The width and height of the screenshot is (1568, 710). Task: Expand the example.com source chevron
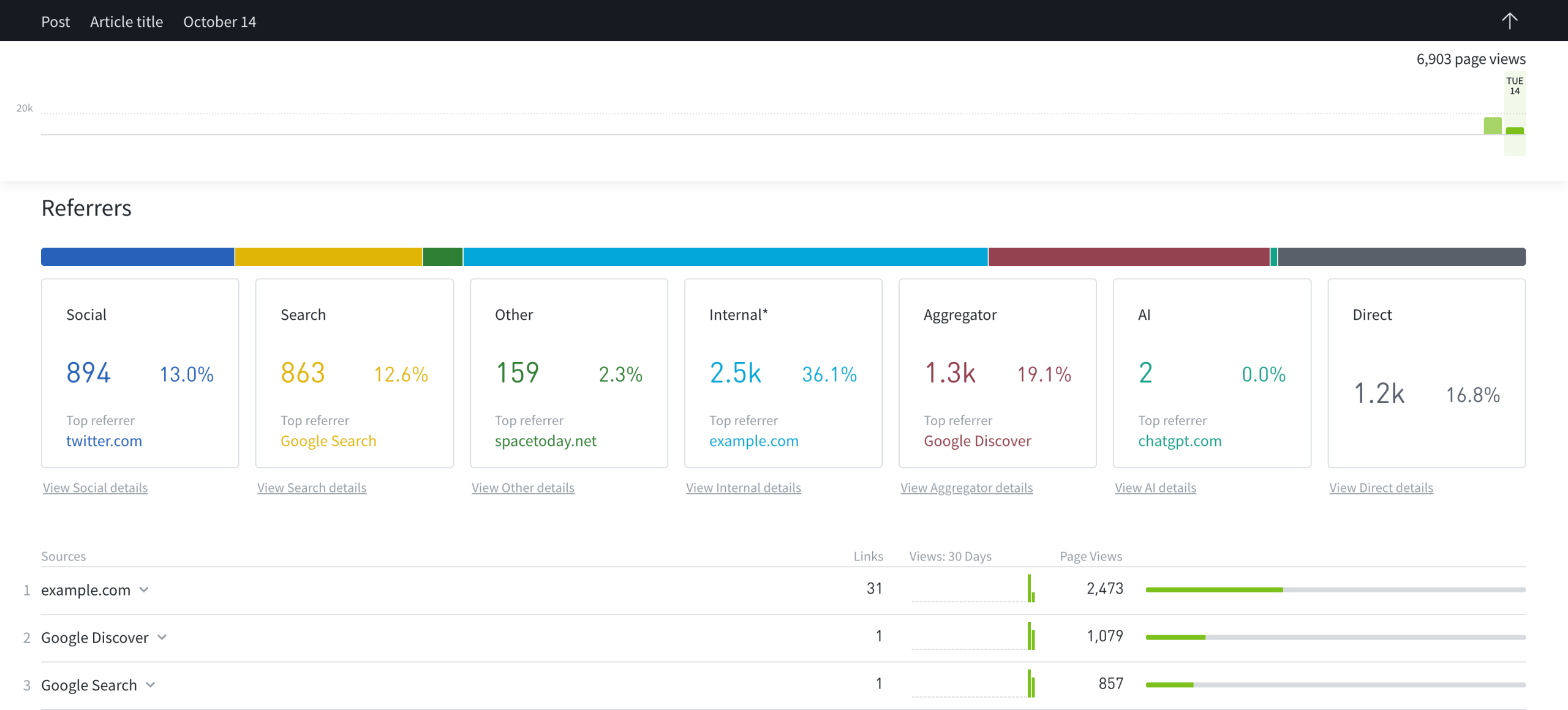click(x=144, y=590)
